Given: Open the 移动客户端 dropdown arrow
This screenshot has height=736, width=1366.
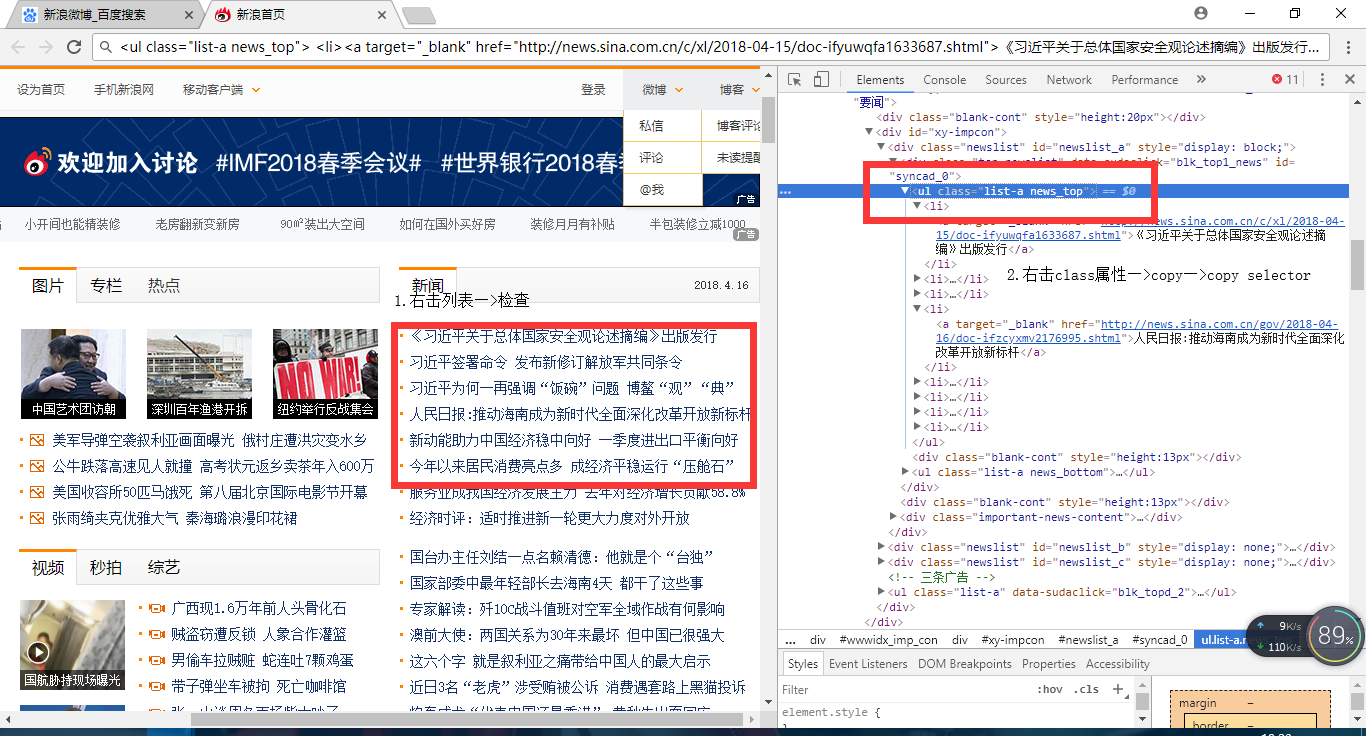Looking at the screenshot, I should pos(256,90).
